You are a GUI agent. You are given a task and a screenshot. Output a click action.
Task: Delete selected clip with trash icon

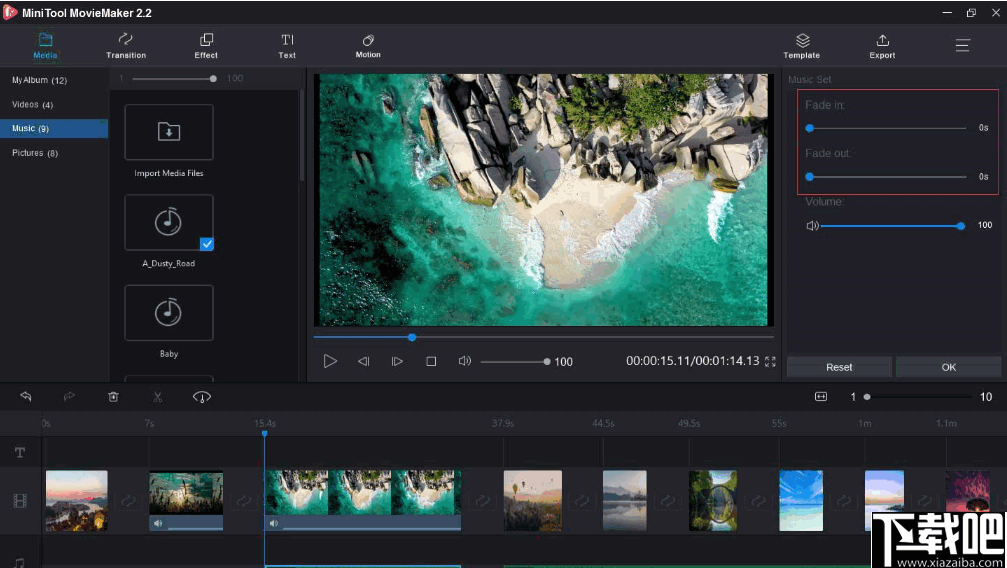click(114, 397)
